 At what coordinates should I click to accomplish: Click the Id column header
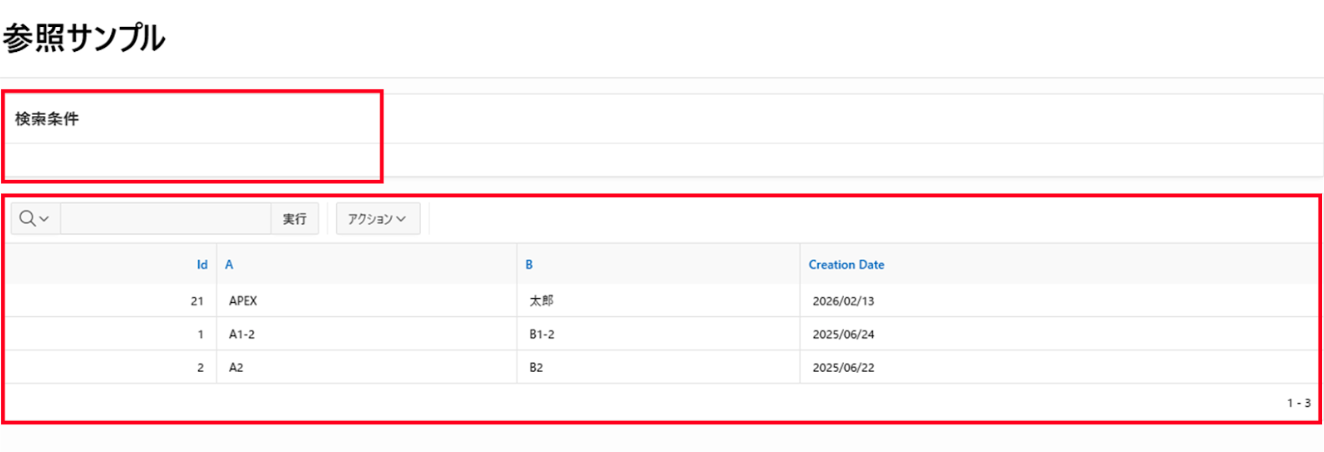click(x=202, y=265)
